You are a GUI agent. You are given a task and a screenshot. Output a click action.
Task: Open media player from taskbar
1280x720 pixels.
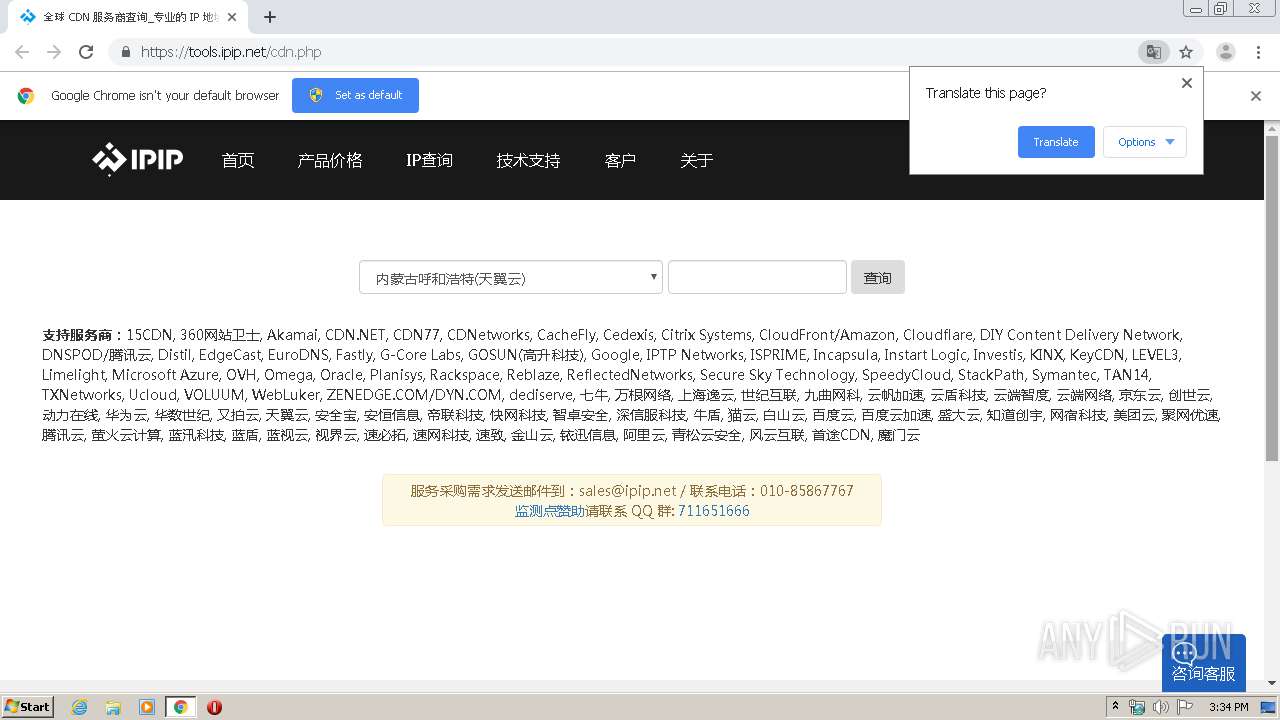pos(147,707)
